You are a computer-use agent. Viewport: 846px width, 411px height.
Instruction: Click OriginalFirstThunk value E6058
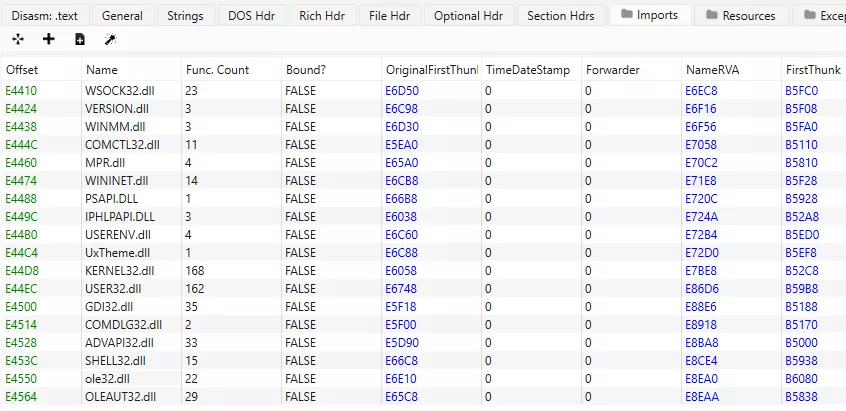click(x=401, y=271)
